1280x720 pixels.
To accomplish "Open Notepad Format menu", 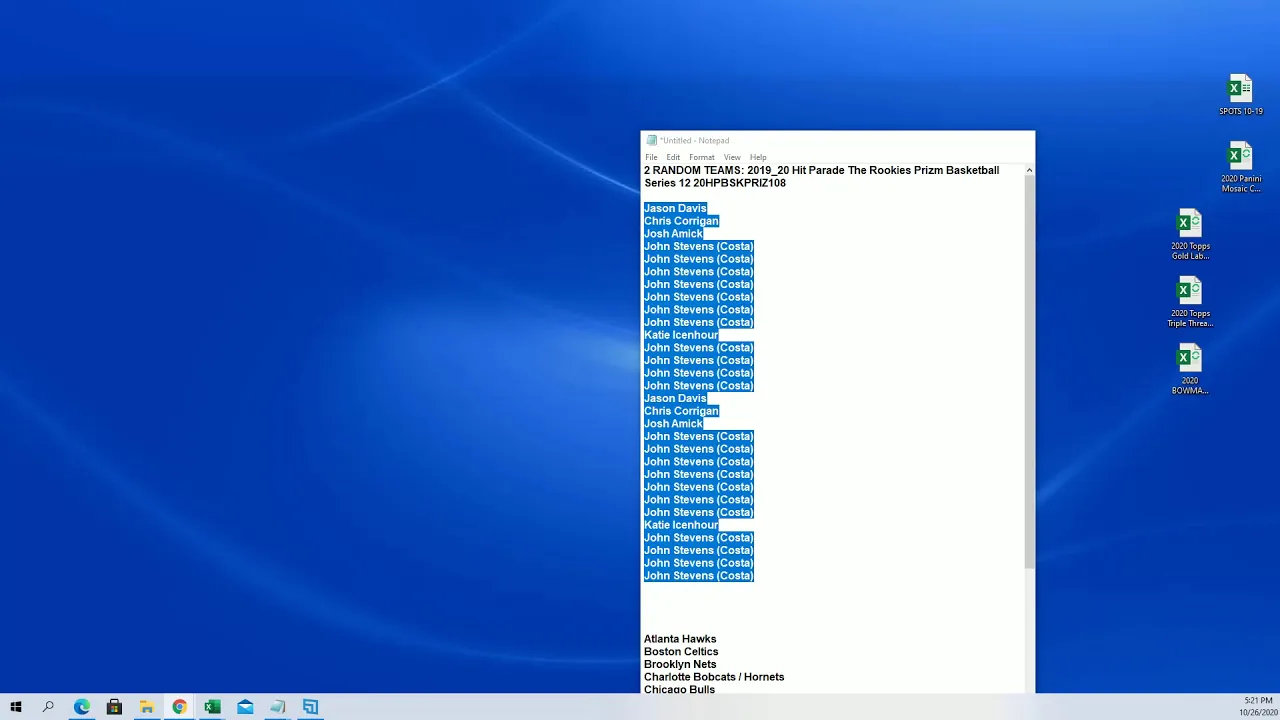I will pos(702,157).
